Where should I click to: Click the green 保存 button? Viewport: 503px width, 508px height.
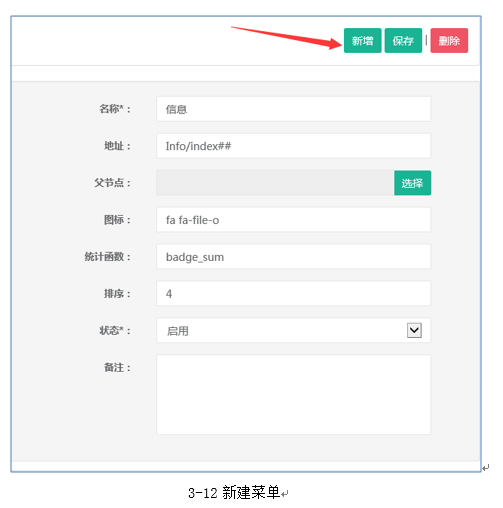pyautogui.click(x=403, y=41)
